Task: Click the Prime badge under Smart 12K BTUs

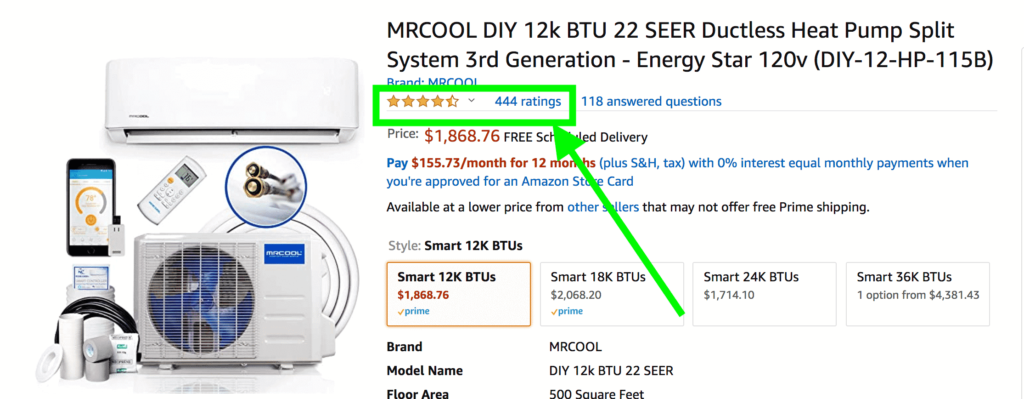Action: 413,311
